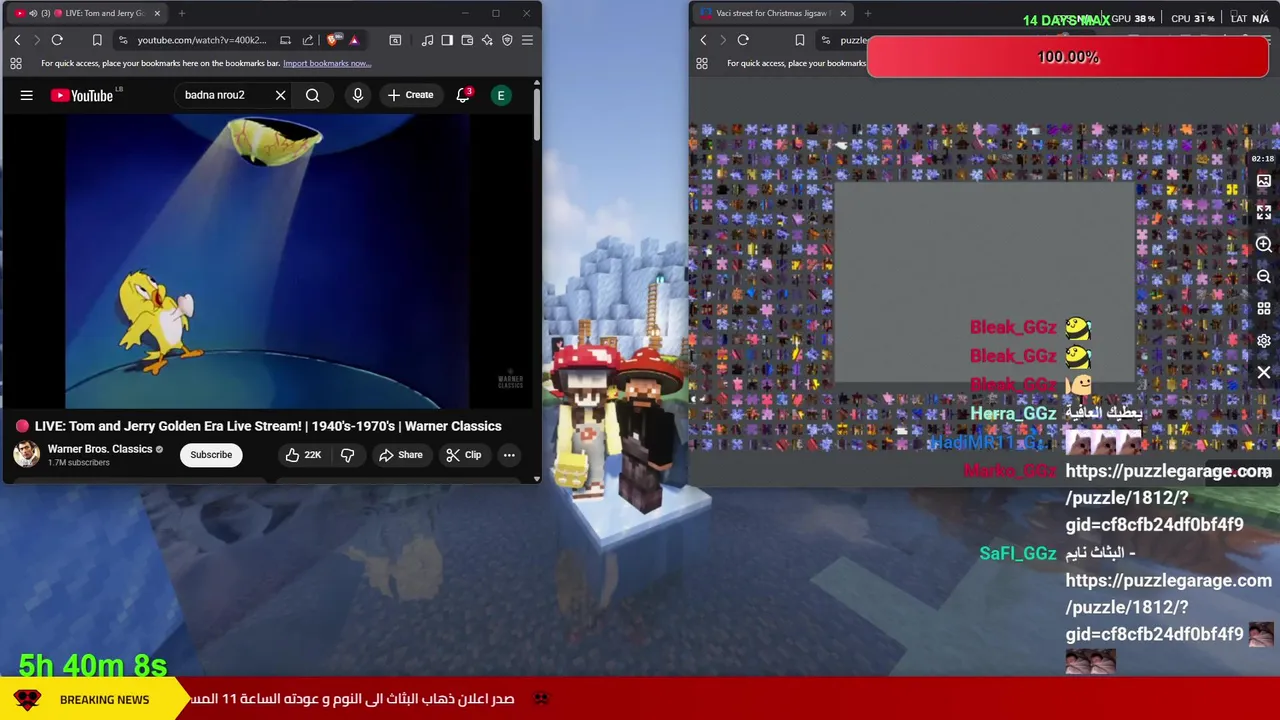
Task: Click the cast/install icon in YouTube address bar
Action: pyautogui.click(x=285, y=40)
